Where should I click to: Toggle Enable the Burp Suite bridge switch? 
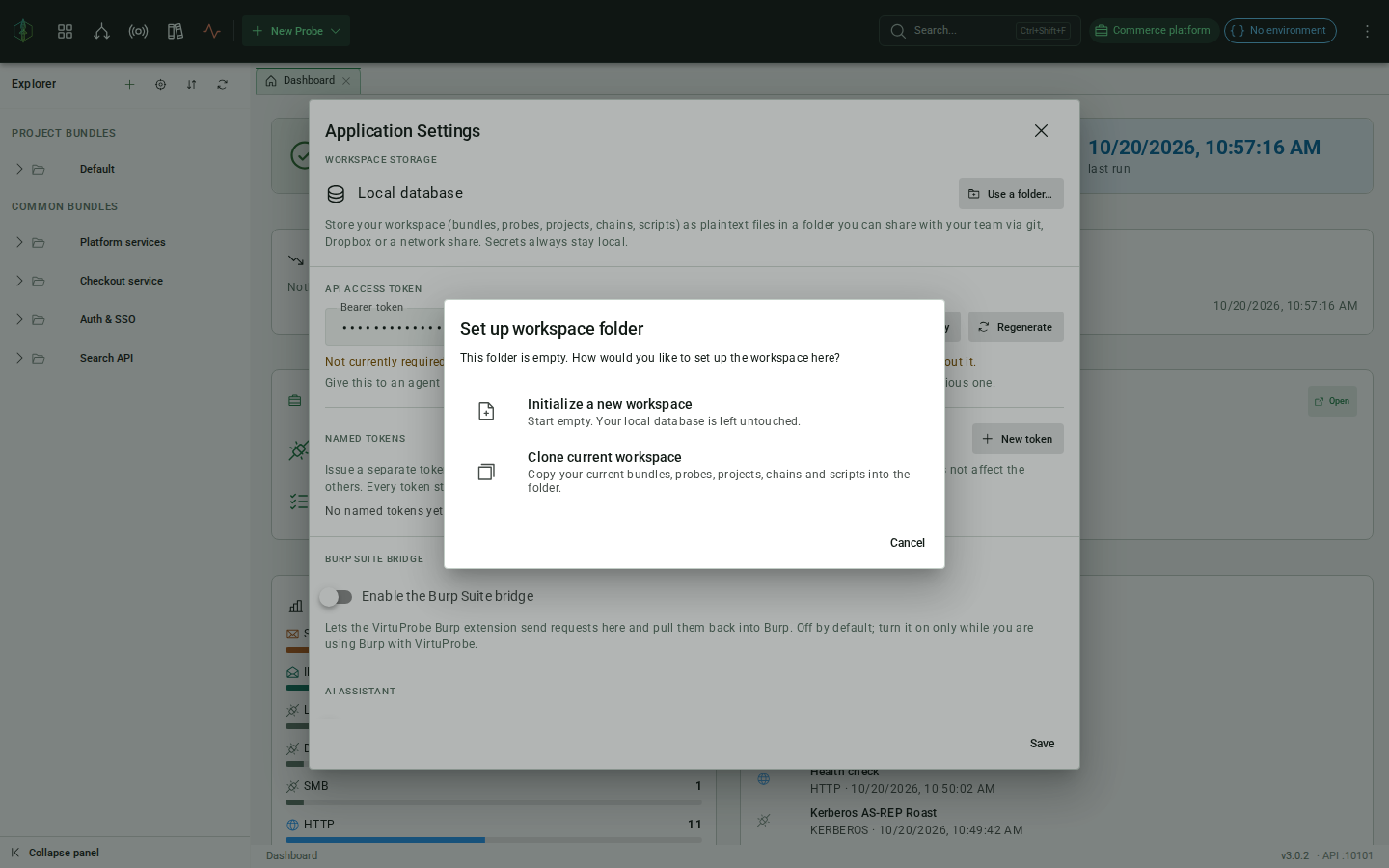point(337,597)
